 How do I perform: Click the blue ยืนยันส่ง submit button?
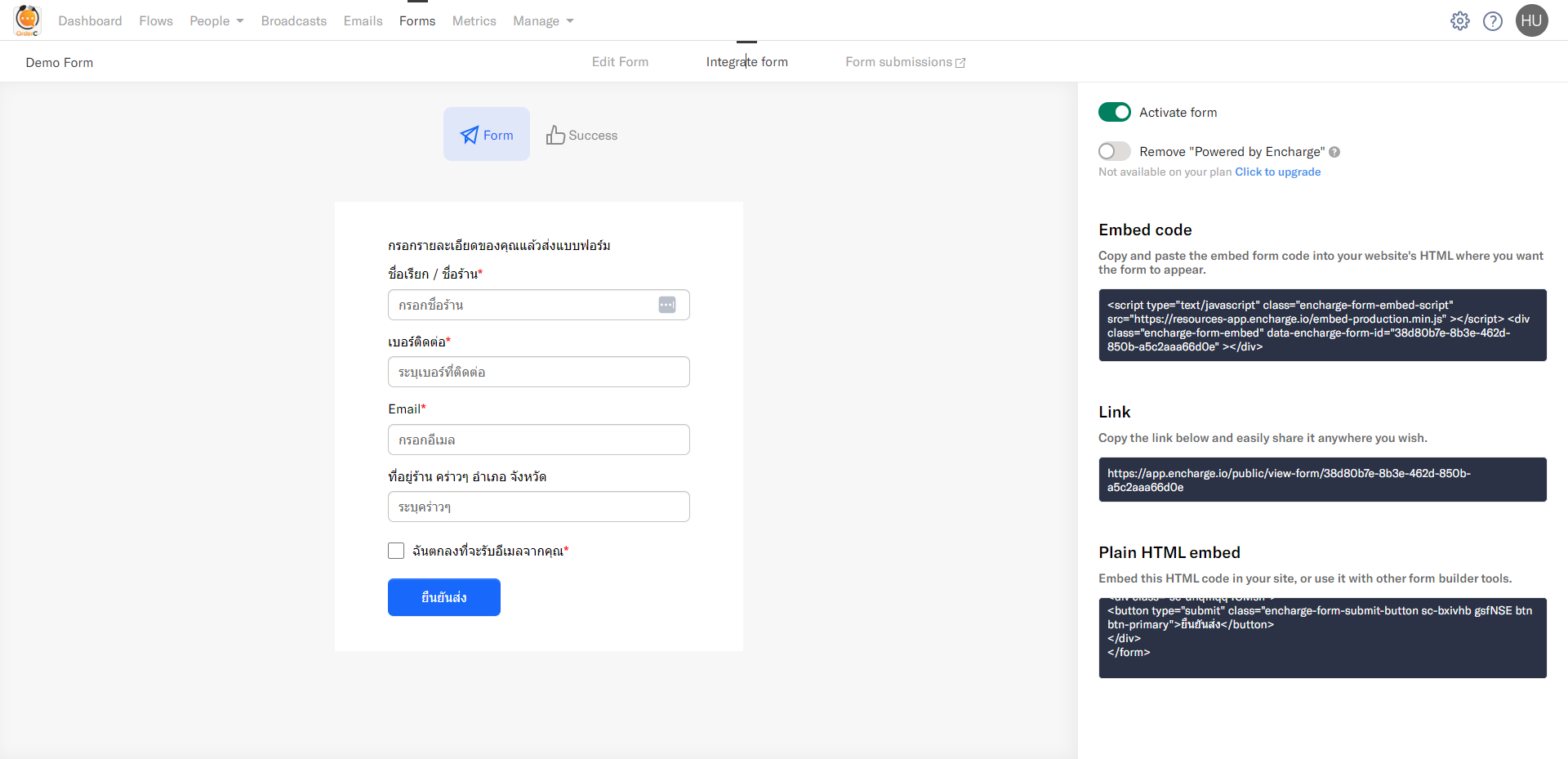click(x=444, y=597)
